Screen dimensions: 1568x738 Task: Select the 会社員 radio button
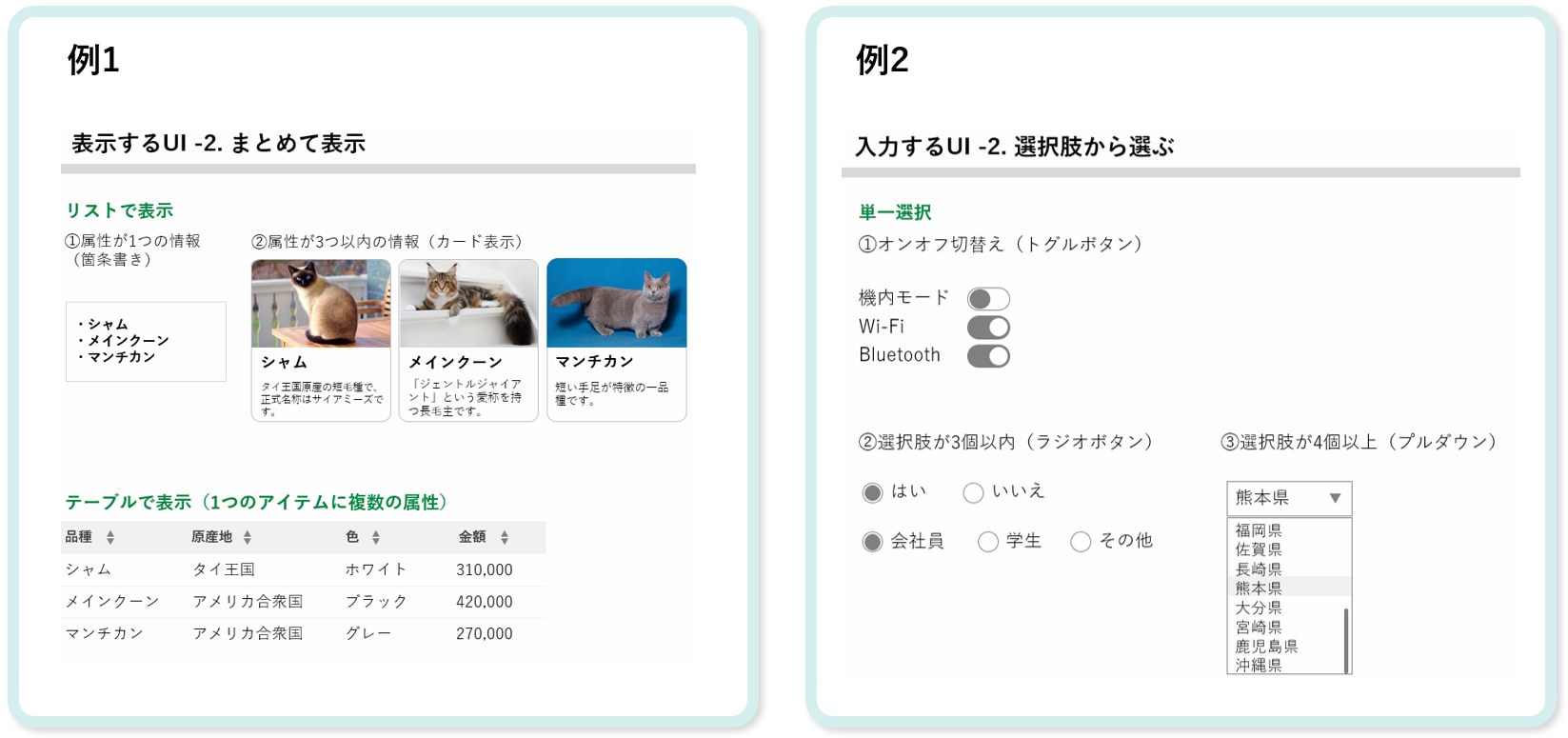click(872, 542)
